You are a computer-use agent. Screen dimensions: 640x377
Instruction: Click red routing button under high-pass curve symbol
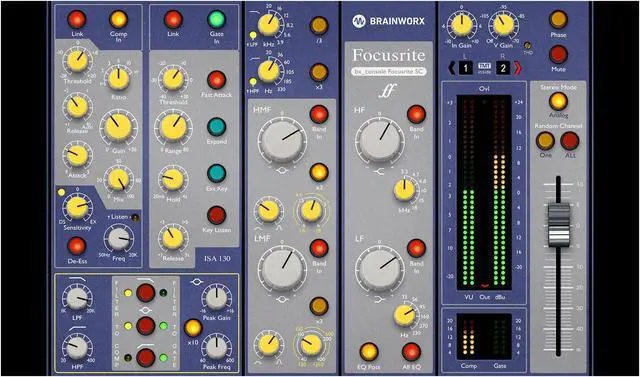coord(146,358)
